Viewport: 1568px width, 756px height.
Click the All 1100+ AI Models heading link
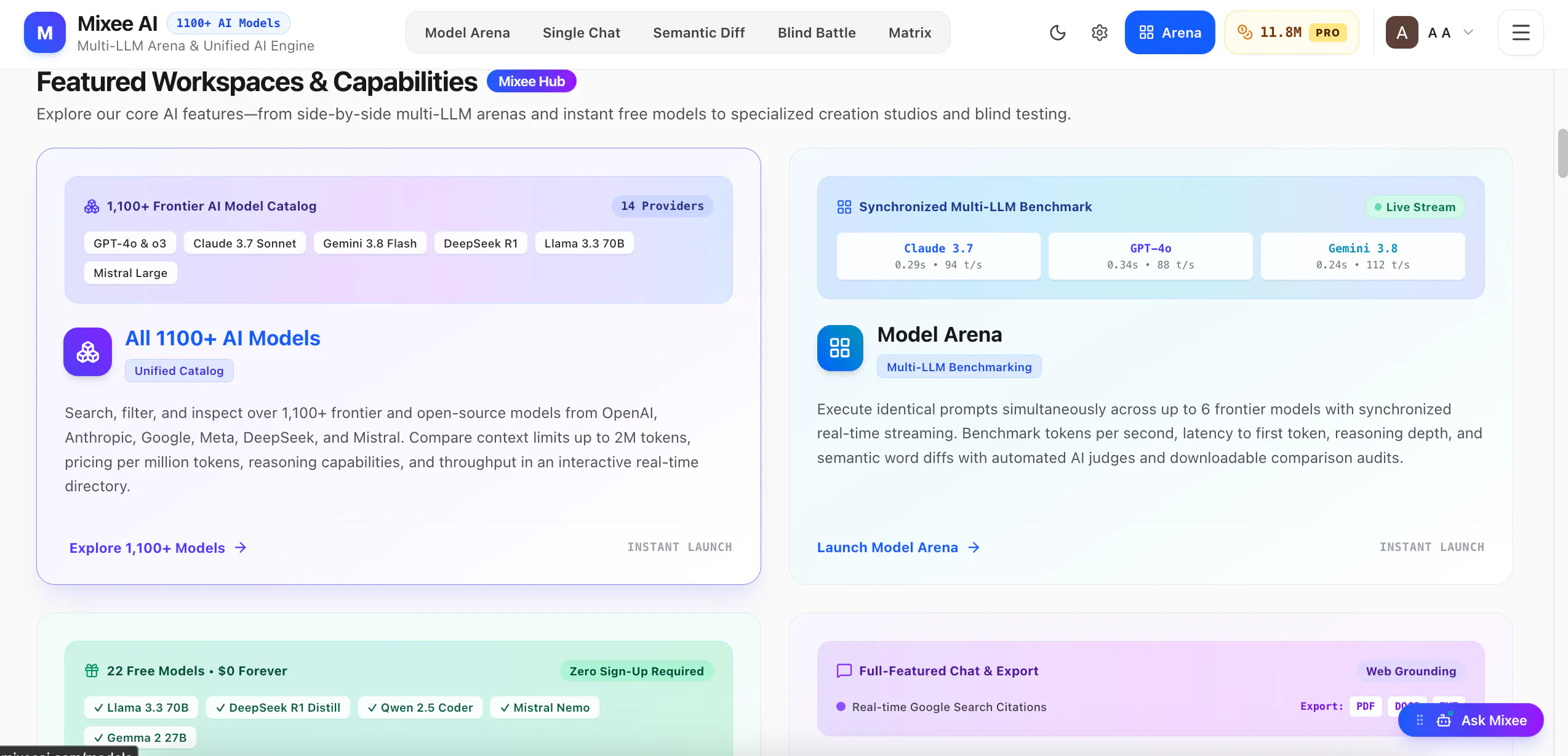pos(223,338)
